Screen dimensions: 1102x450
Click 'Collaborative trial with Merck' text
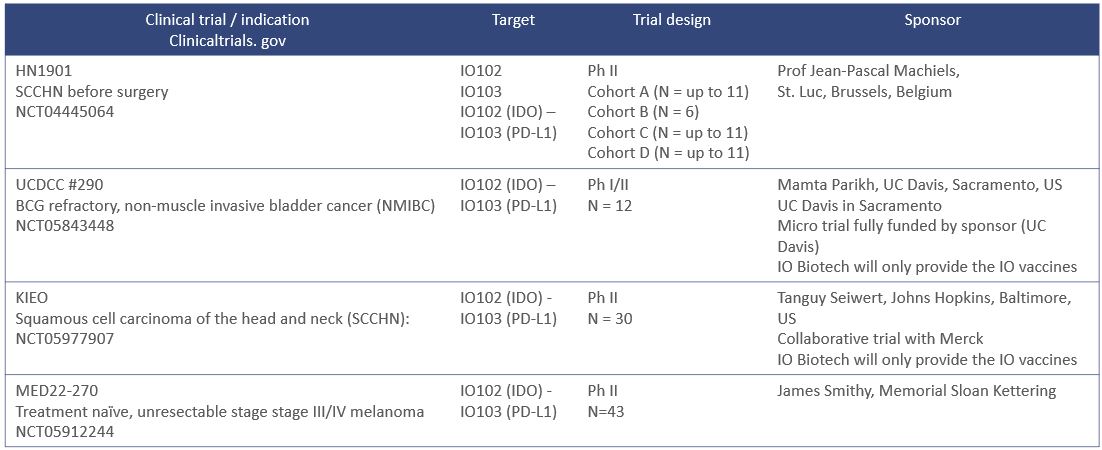[880, 339]
